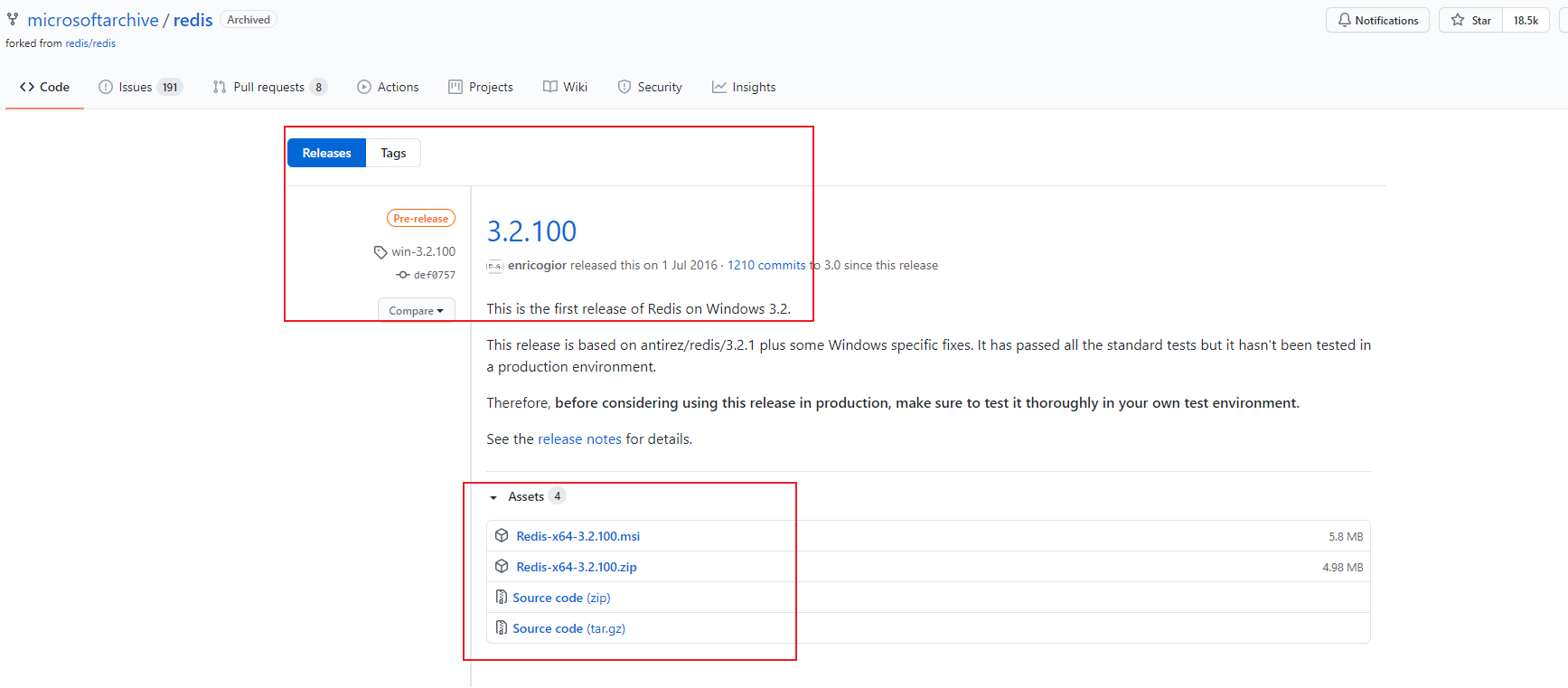Image resolution: width=1568 pixels, height=688 pixels.
Task: Open the Pull requests tab
Action: click(x=269, y=87)
